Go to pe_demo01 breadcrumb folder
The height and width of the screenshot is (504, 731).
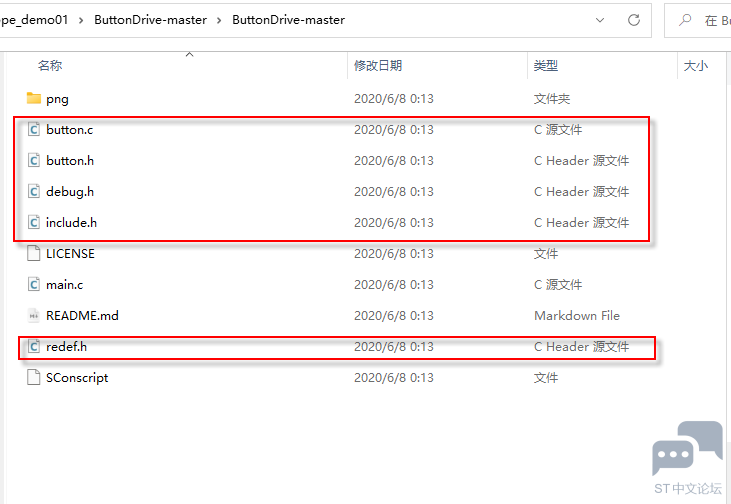[34, 20]
